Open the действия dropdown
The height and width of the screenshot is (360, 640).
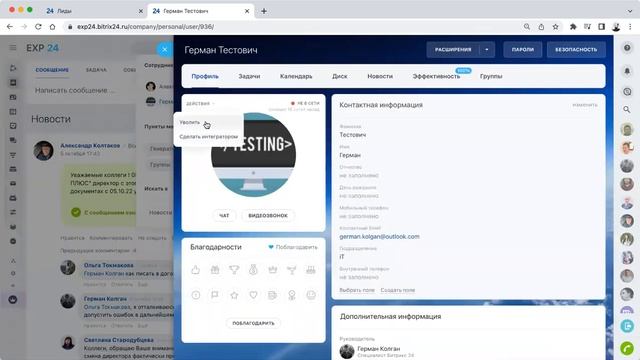tap(200, 103)
